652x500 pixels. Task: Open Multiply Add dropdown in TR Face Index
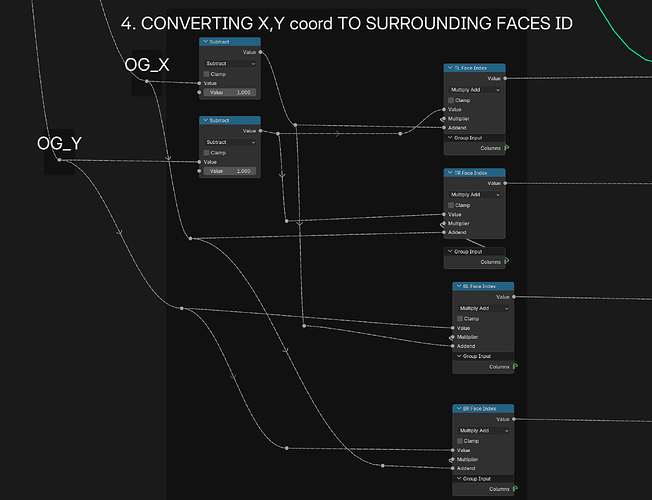[x=474, y=195]
